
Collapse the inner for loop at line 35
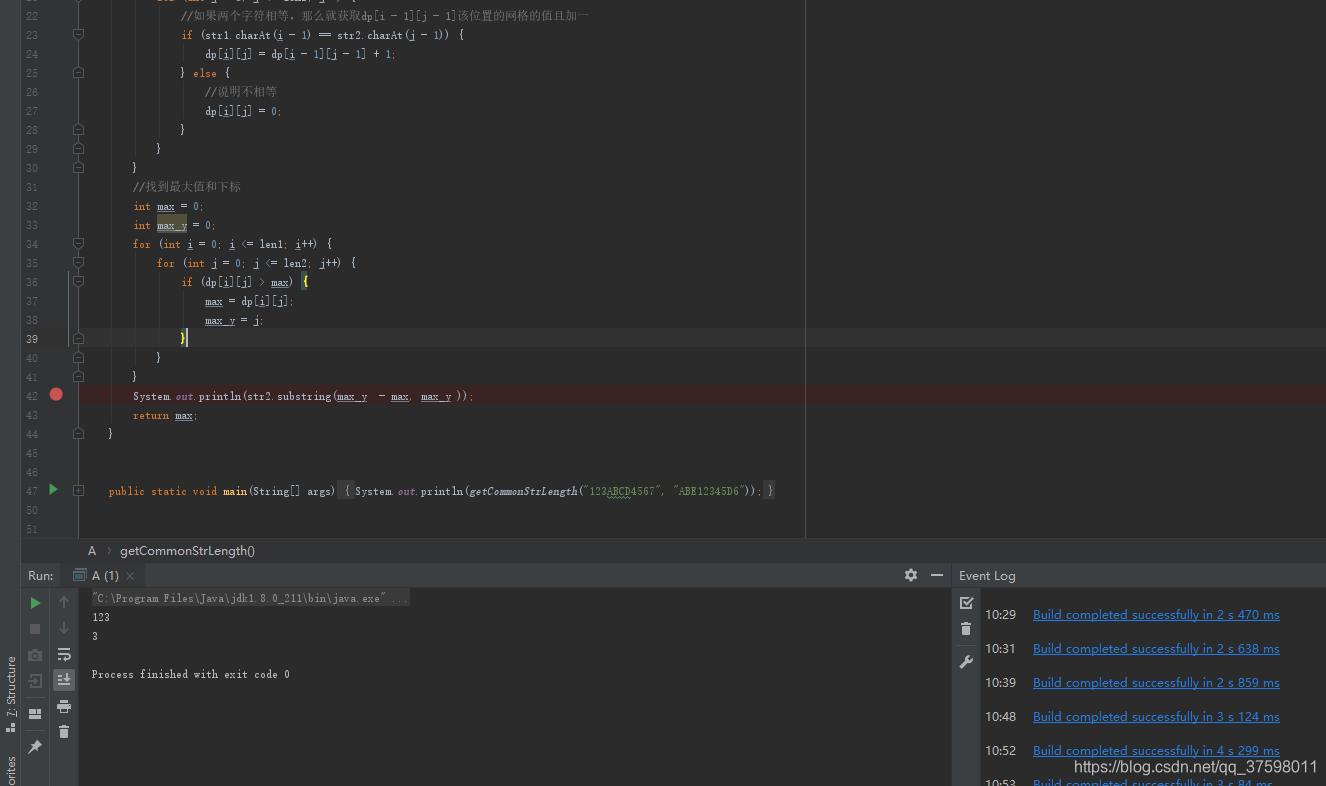click(78, 262)
